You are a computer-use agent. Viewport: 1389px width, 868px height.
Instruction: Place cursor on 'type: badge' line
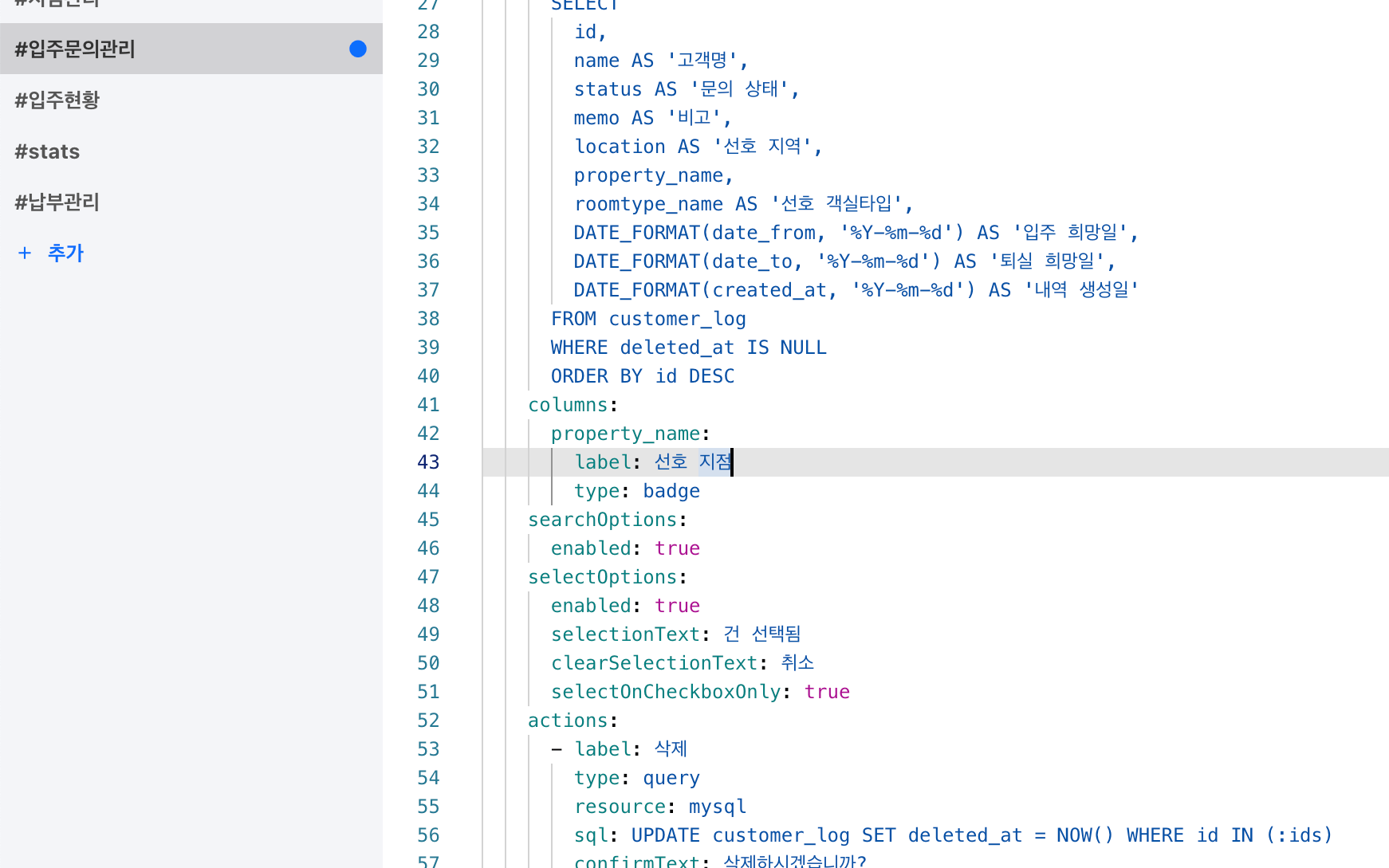click(x=636, y=491)
